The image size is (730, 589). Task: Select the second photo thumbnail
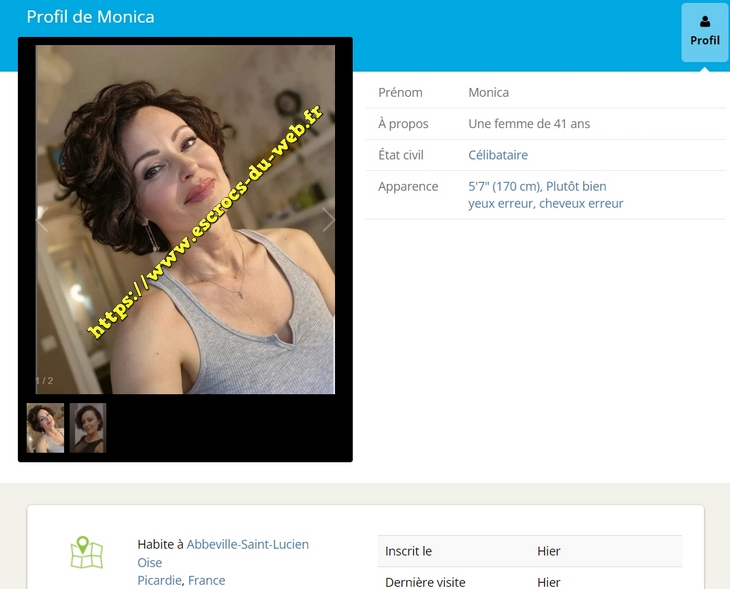88,428
